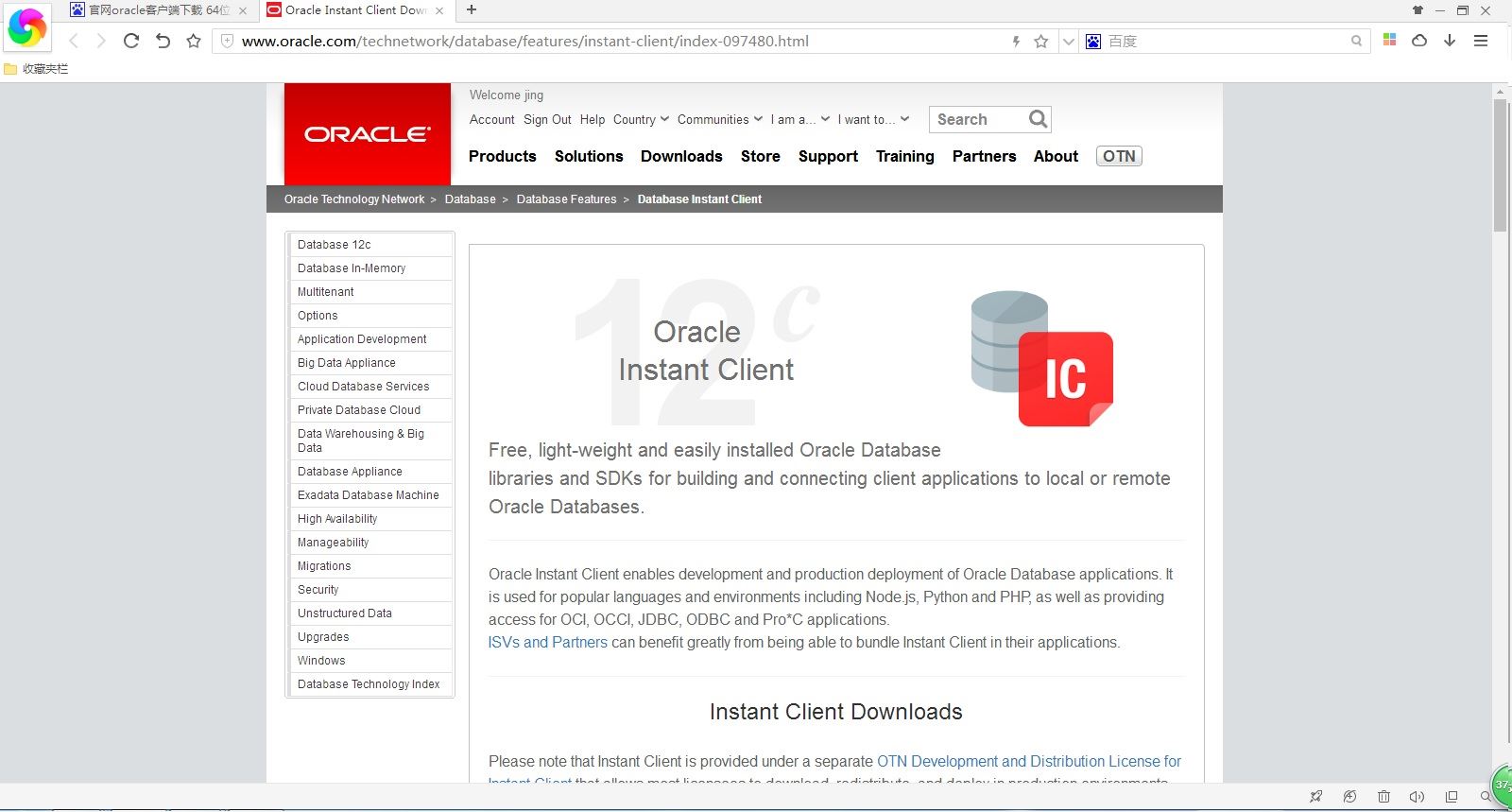Focus the Baidu search box
Screen dimensions: 1512x812
pyautogui.click(x=1225, y=42)
